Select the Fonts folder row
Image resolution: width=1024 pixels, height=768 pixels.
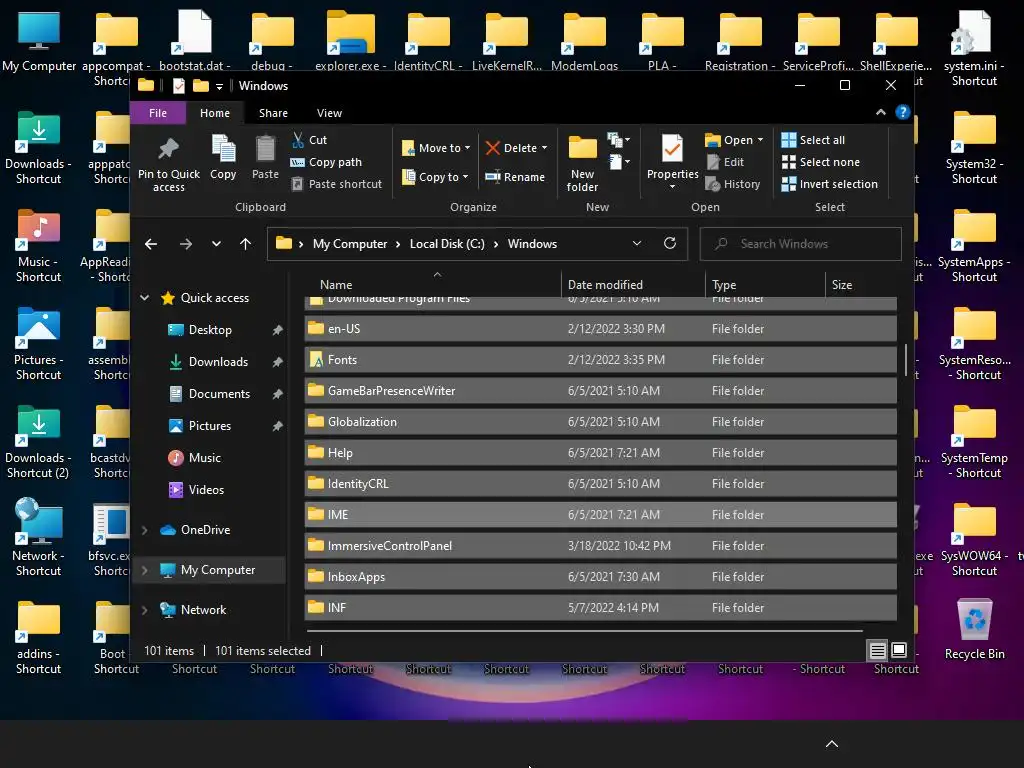coord(600,360)
